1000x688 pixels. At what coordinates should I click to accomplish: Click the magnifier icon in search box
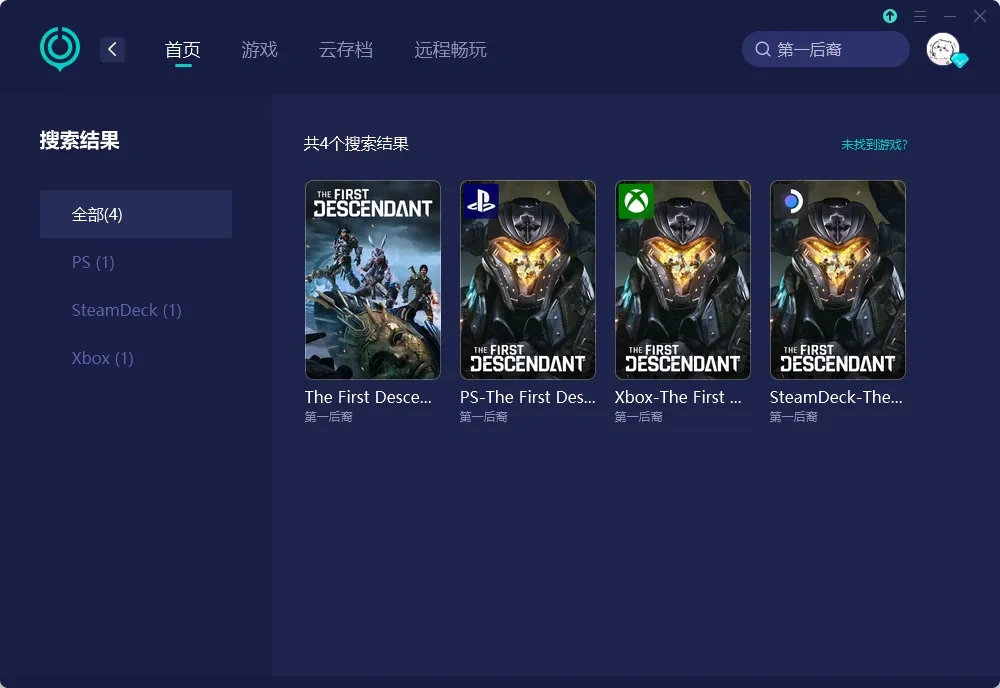tap(762, 49)
